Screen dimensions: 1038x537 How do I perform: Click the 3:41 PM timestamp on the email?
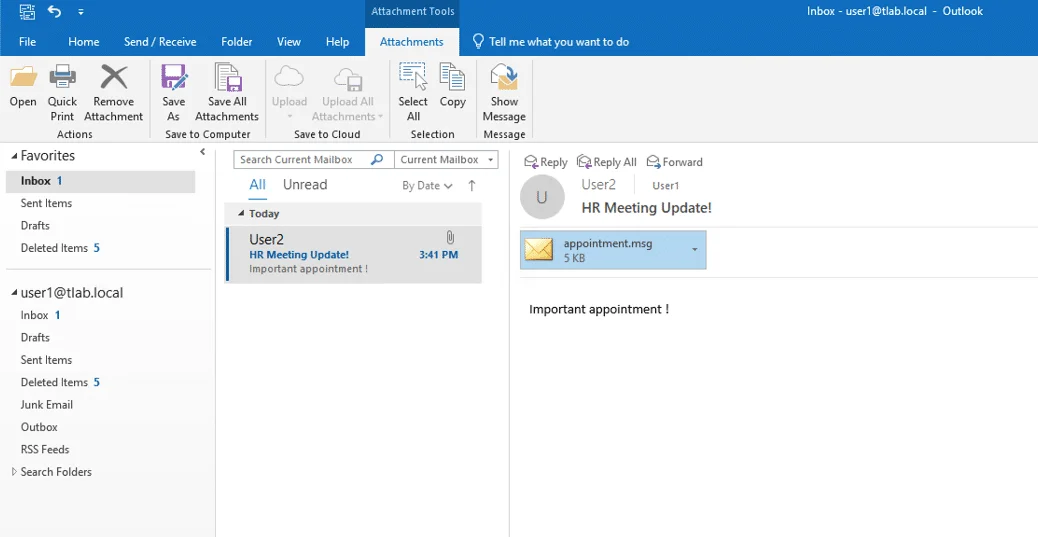click(438, 255)
